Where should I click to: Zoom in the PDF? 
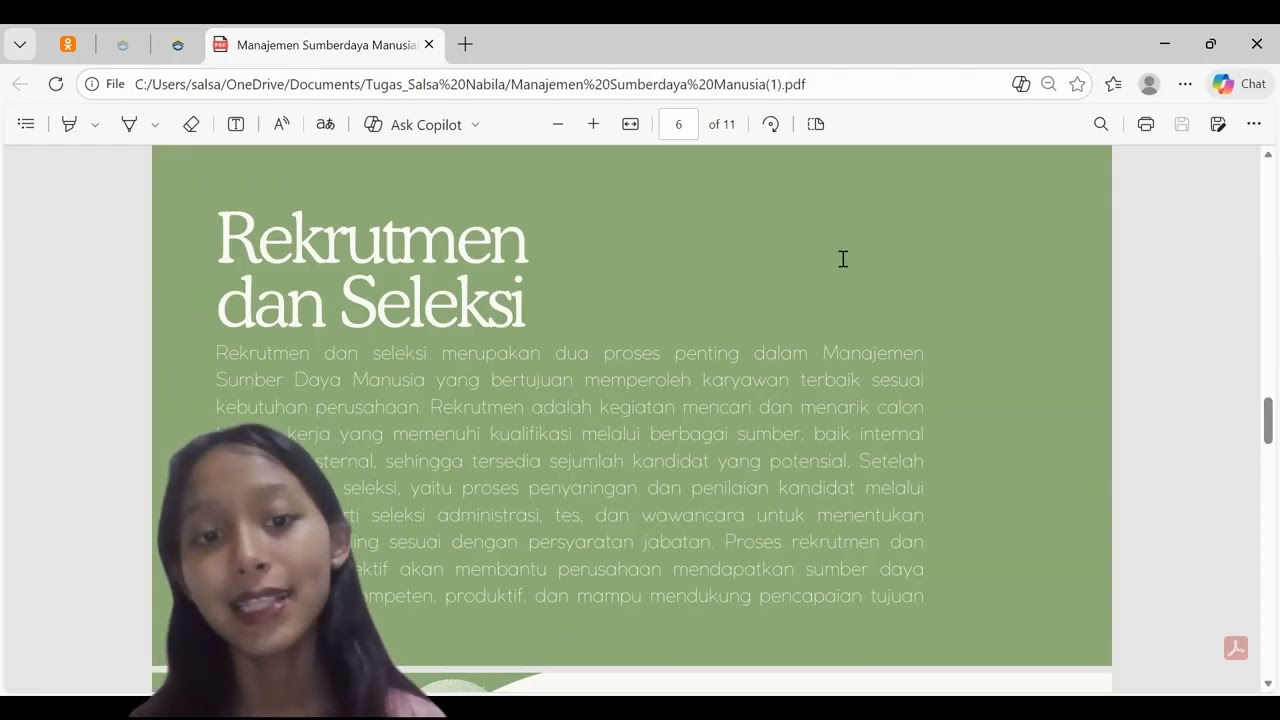coord(593,124)
